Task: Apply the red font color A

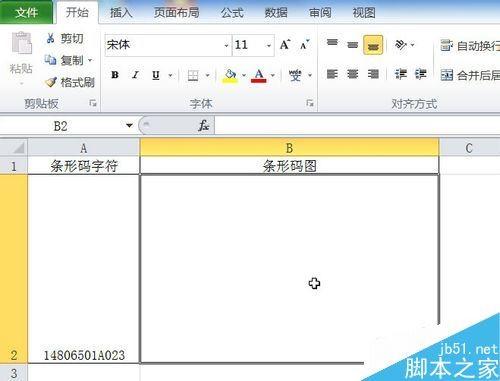Action: click(259, 76)
